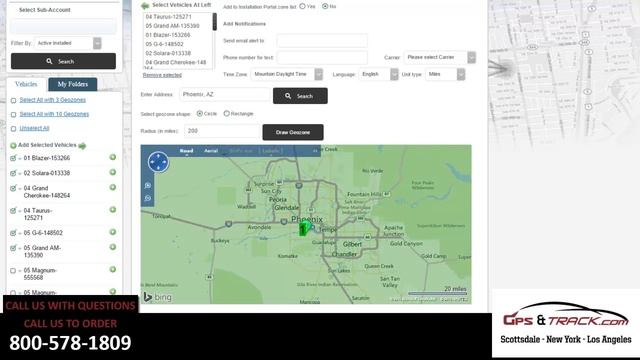The width and height of the screenshot is (640, 360).
Task: Click the selected vehicles list scrollbar
Action: 215,22
